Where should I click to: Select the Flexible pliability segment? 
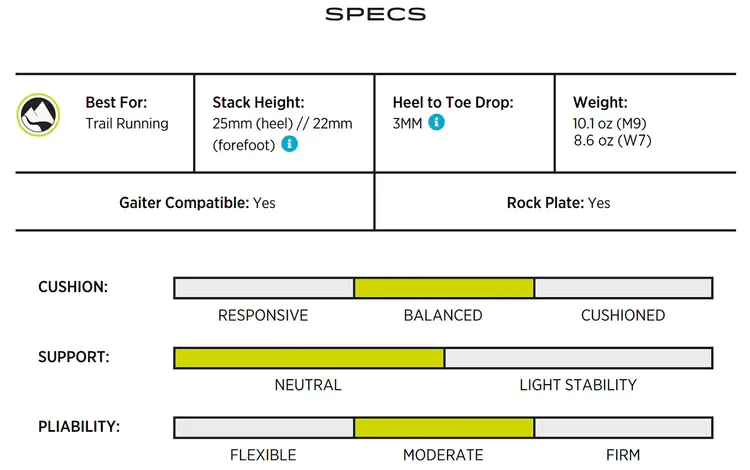point(264,427)
